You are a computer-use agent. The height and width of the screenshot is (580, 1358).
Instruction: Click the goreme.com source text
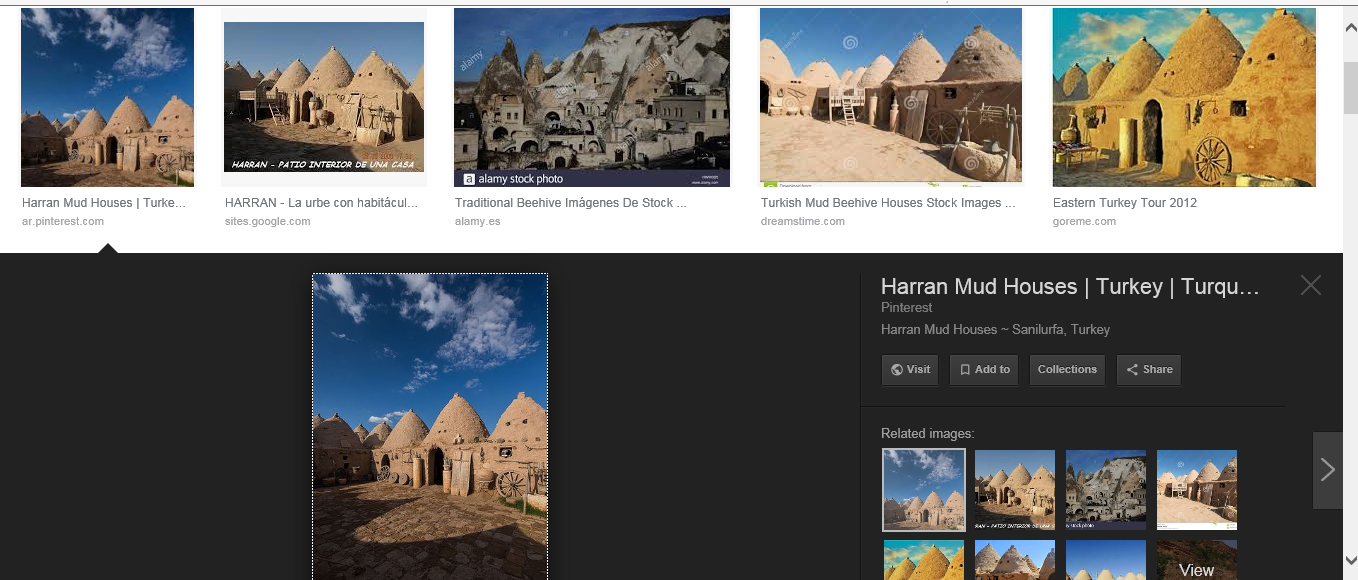click(1084, 221)
